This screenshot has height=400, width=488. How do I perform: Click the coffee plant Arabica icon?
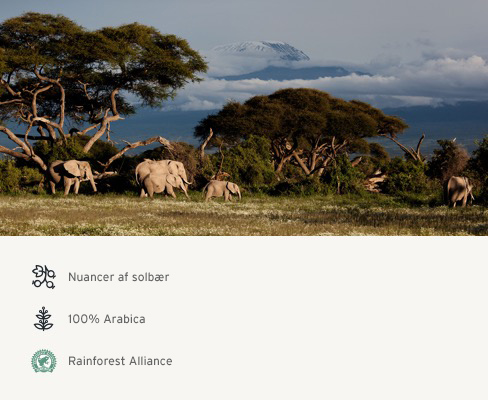pos(44,319)
